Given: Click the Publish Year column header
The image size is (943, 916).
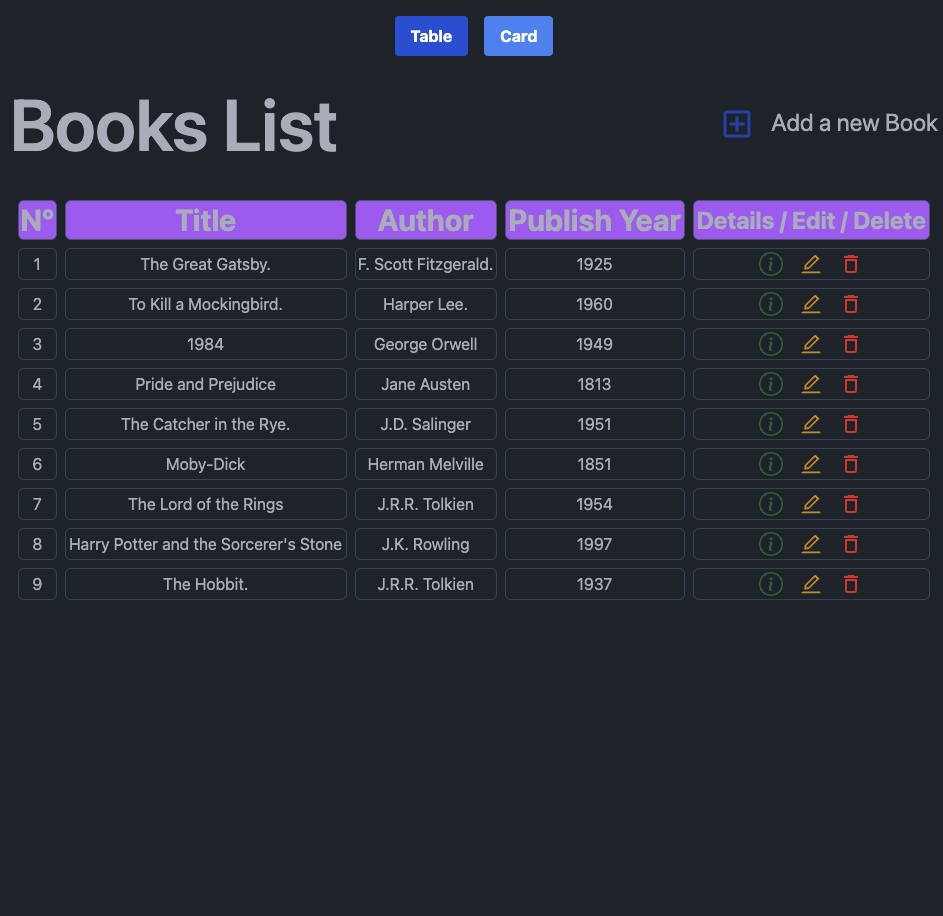Looking at the screenshot, I should 595,220.
